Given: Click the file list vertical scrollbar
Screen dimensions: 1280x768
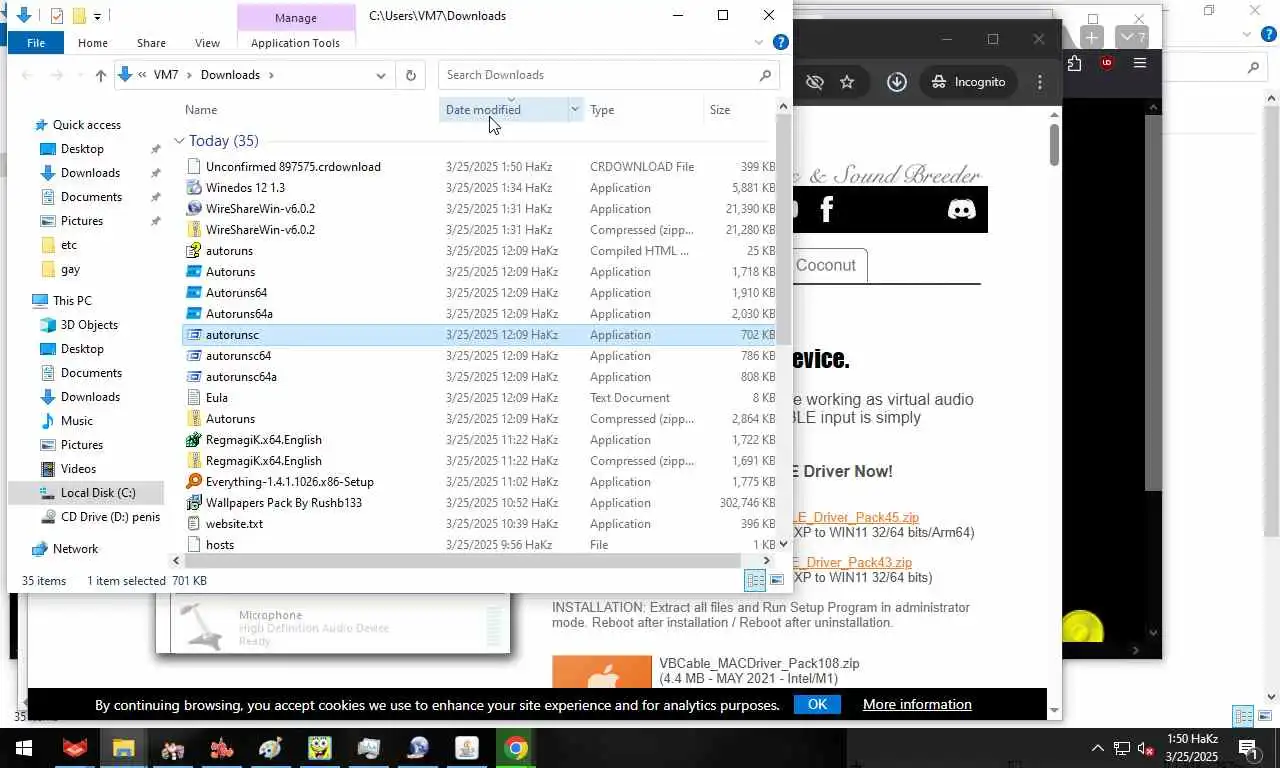Looking at the screenshot, I should 783,230.
